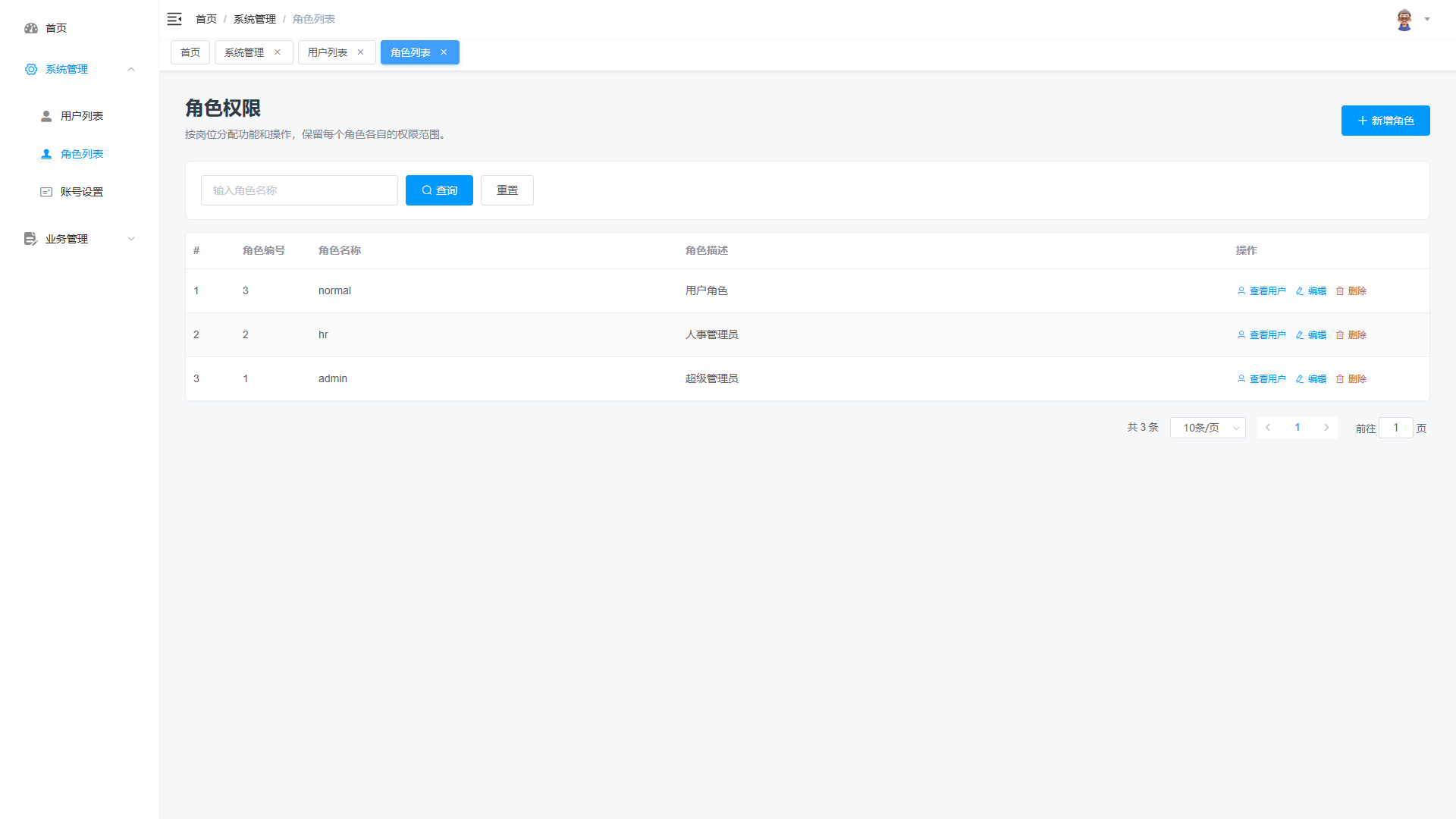View users for the admin role
The height and width of the screenshot is (819, 1456).
[x=1262, y=379]
